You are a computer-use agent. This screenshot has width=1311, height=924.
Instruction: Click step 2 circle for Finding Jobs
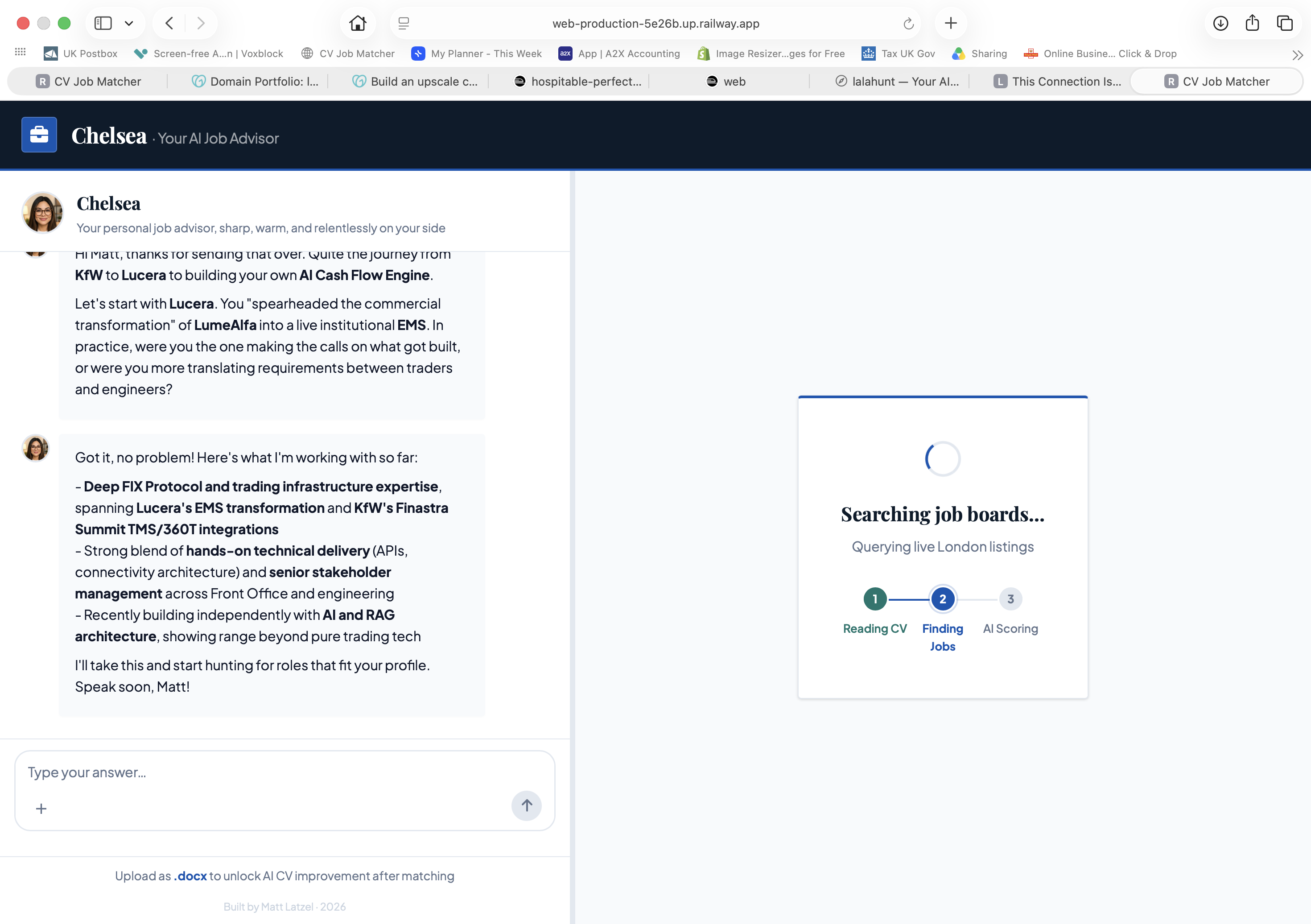tap(943, 599)
